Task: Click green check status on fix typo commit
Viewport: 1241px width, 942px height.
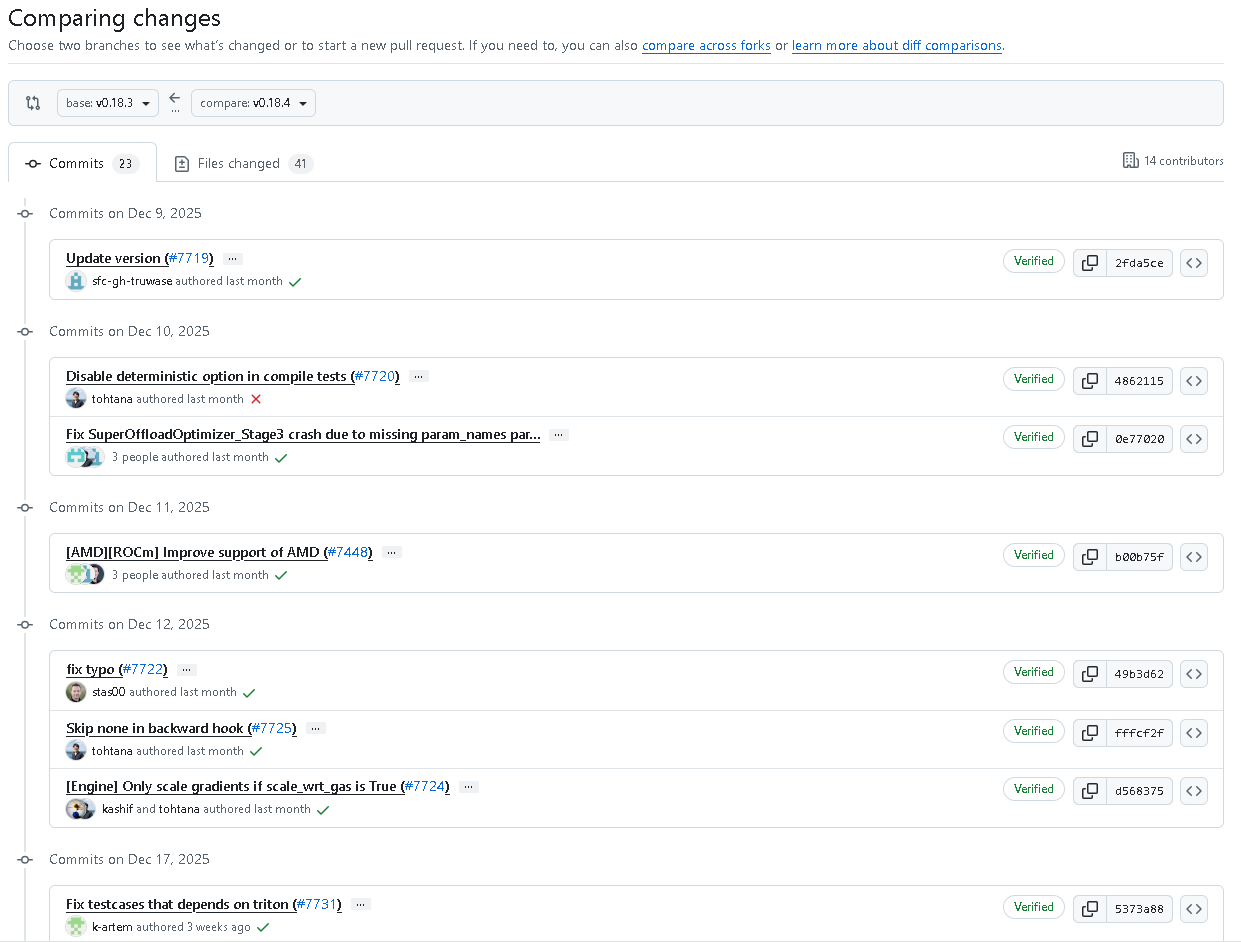Action: tap(249, 692)
